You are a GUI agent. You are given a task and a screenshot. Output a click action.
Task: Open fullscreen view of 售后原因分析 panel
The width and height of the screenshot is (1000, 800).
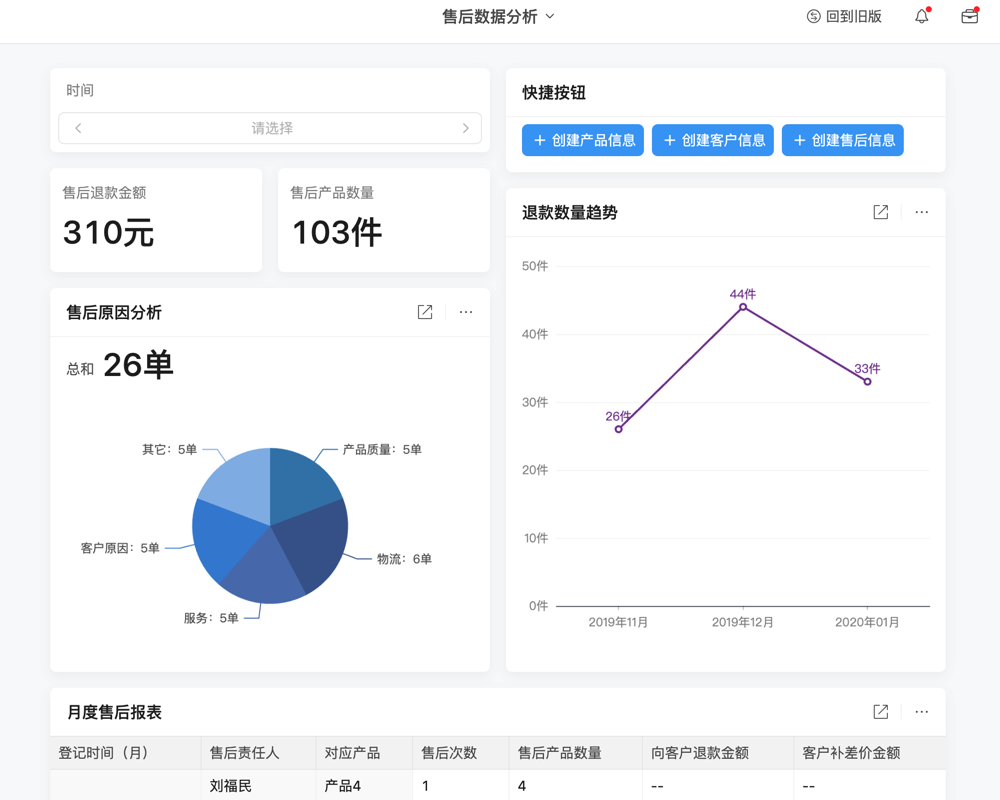tap(424, 312)
